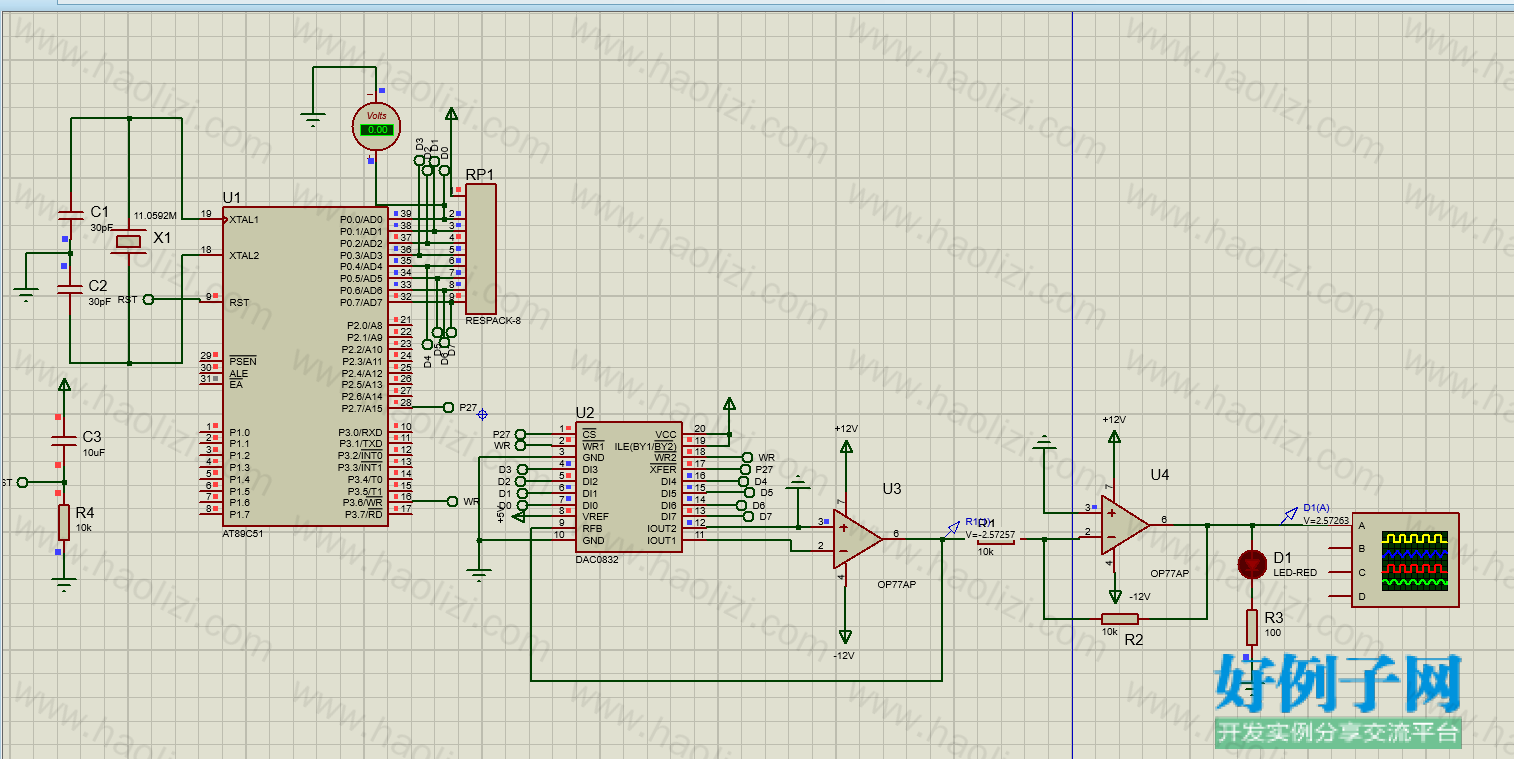Image resolution: width=1514 pixels, height=759 pixels.
Task: Click the "P2.7/A15" pin label on U1
Action: pyautogui.click(x=362, y=408)
